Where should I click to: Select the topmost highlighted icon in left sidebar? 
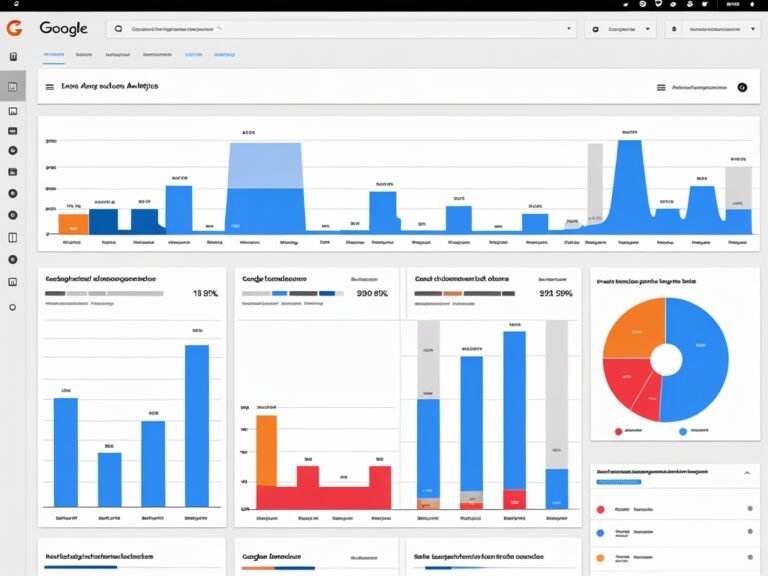pyautogui.click(x=13, y=87)
